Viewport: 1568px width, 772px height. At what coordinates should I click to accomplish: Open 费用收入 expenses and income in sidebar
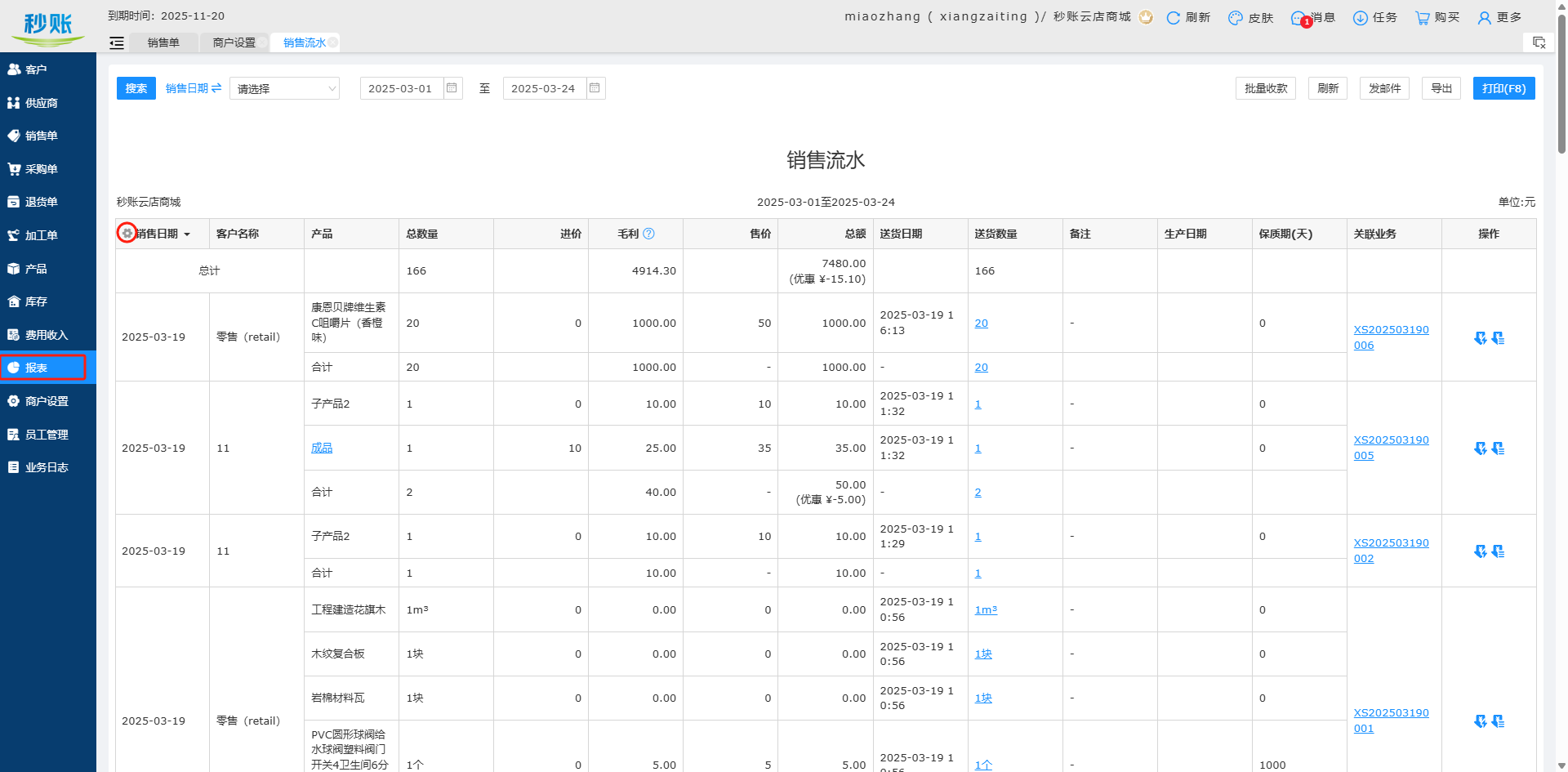[47, 335]
